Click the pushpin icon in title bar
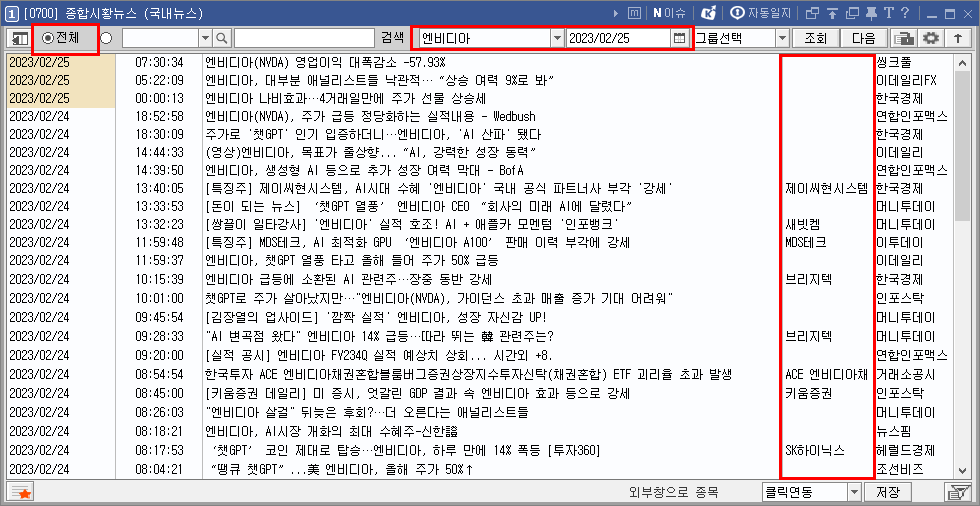980x506 pixels. [x=871, y=12]
